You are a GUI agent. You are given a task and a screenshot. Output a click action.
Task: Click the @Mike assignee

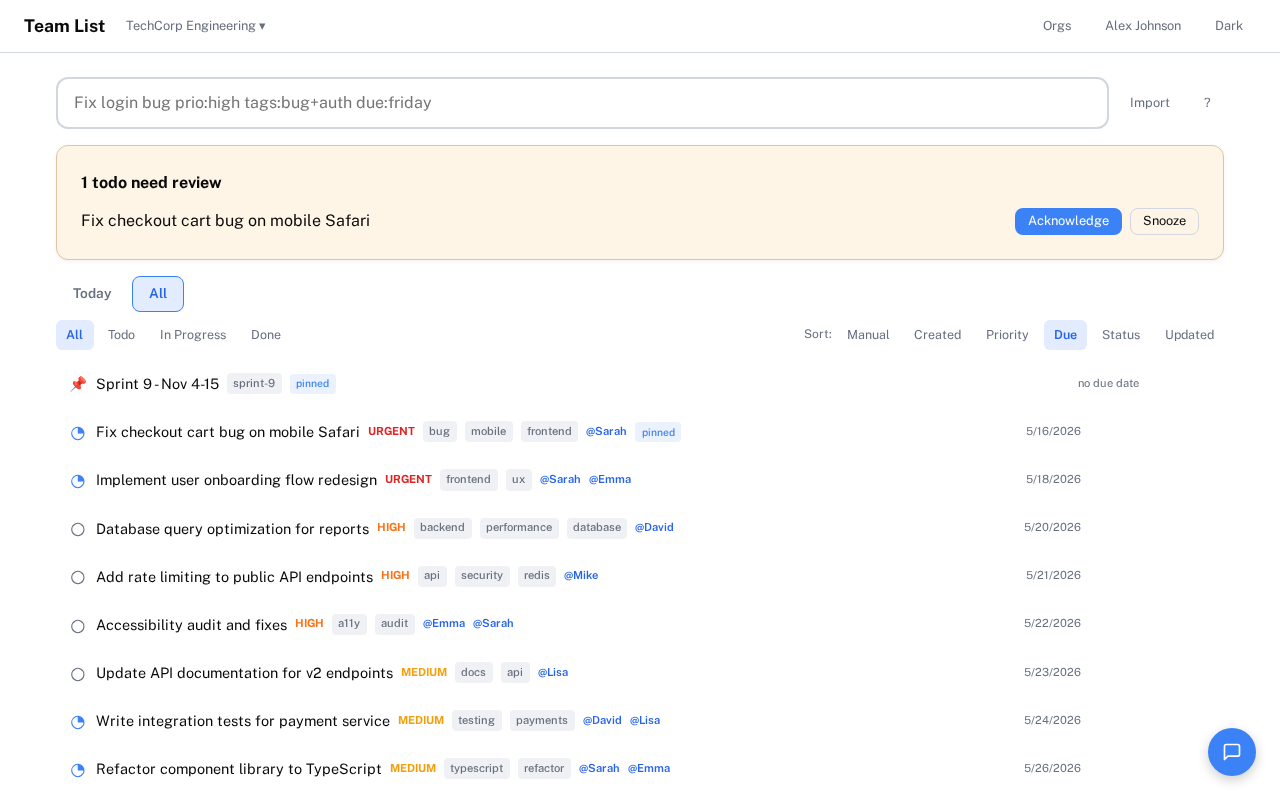[581, 576]
